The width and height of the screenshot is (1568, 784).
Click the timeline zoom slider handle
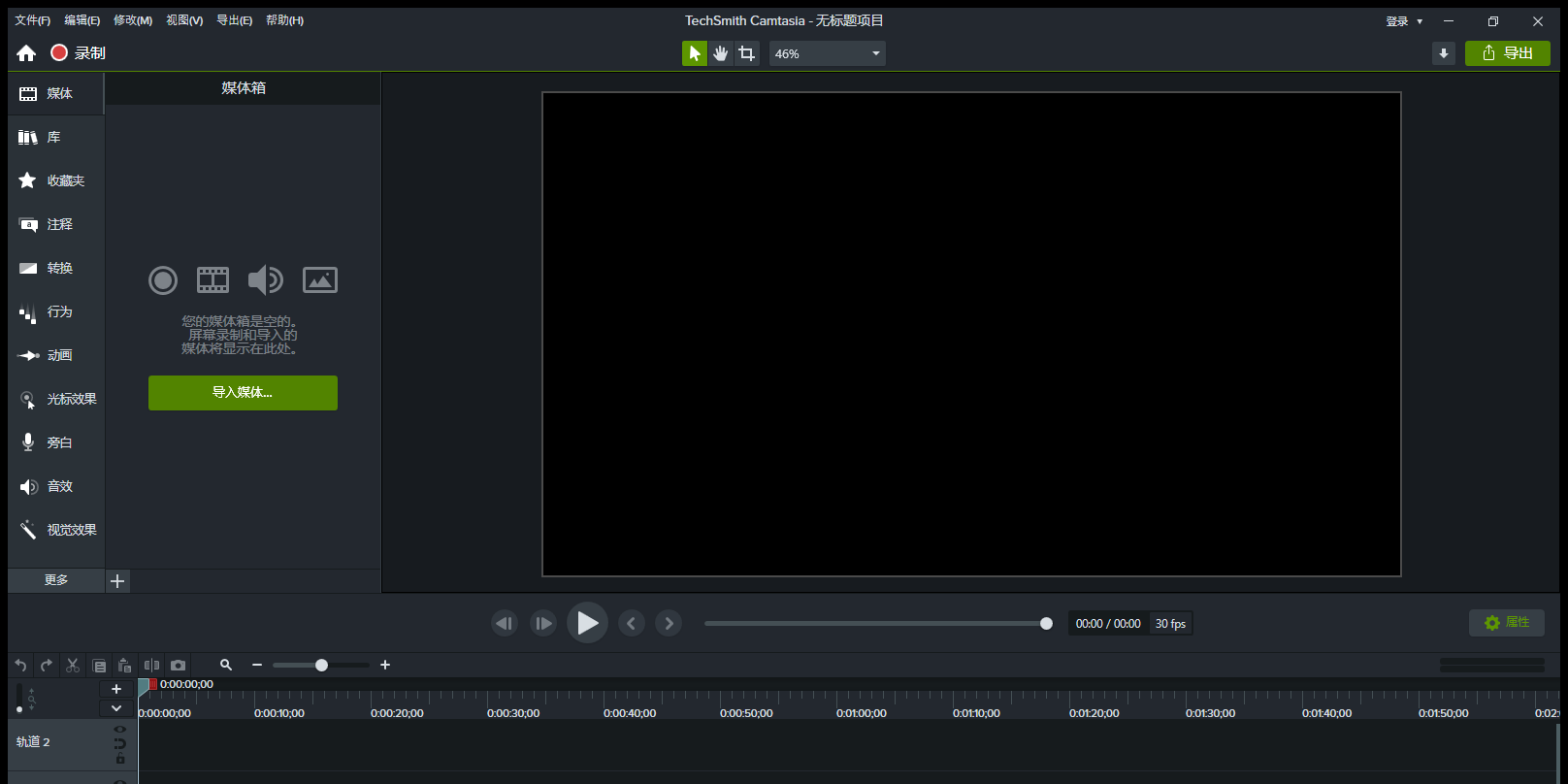tap(321, 665)
